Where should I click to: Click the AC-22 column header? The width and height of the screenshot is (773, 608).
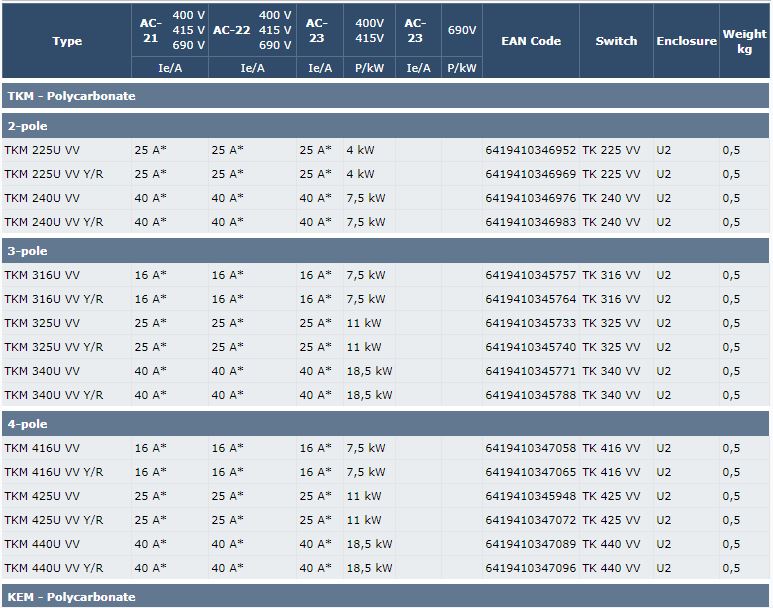pyautogui.click(x=231, y=30)
